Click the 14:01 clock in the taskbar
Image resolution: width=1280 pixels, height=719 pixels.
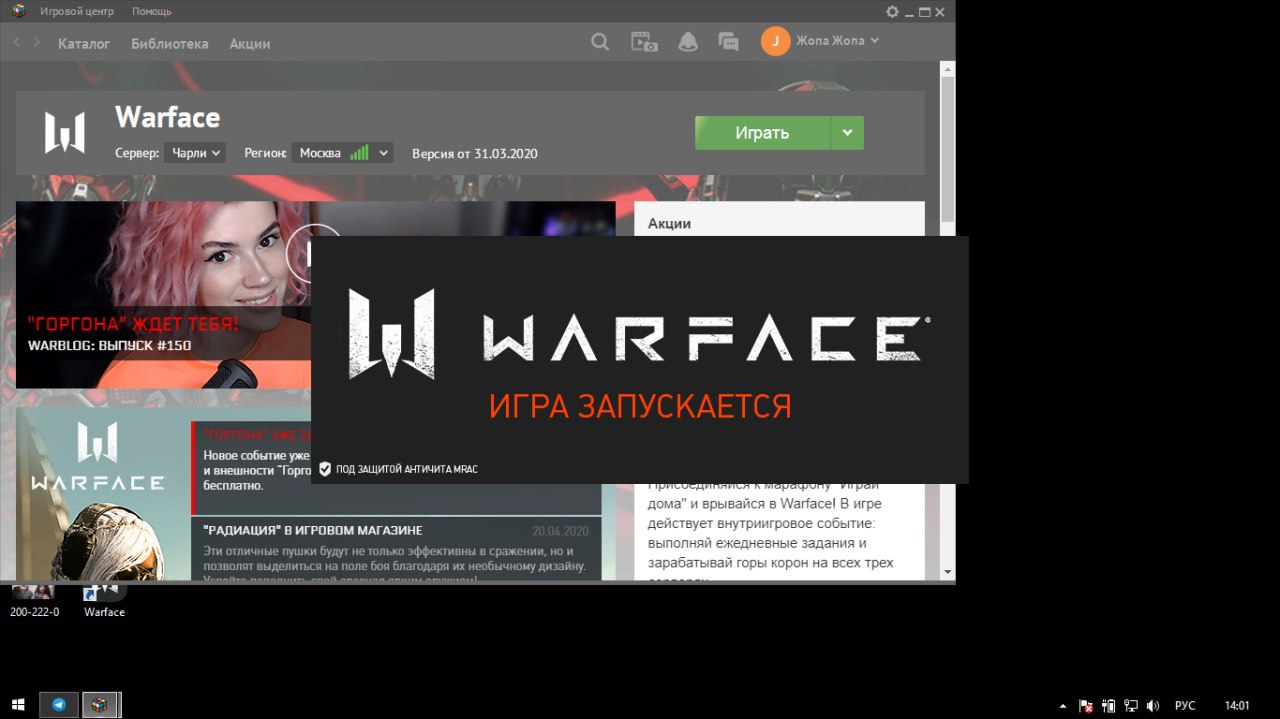pyautogui.click(x=1237, y=706)
